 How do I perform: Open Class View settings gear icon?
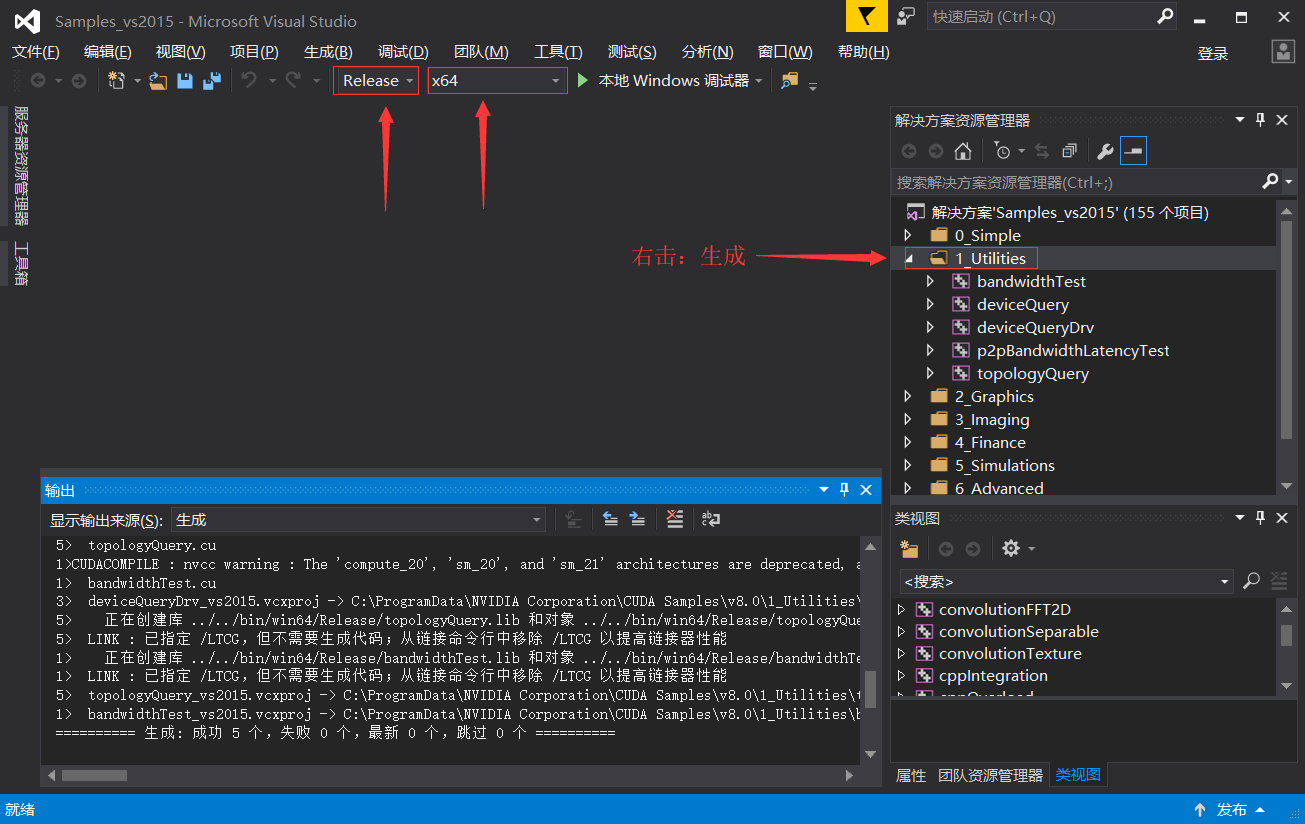coord(1011,549)
